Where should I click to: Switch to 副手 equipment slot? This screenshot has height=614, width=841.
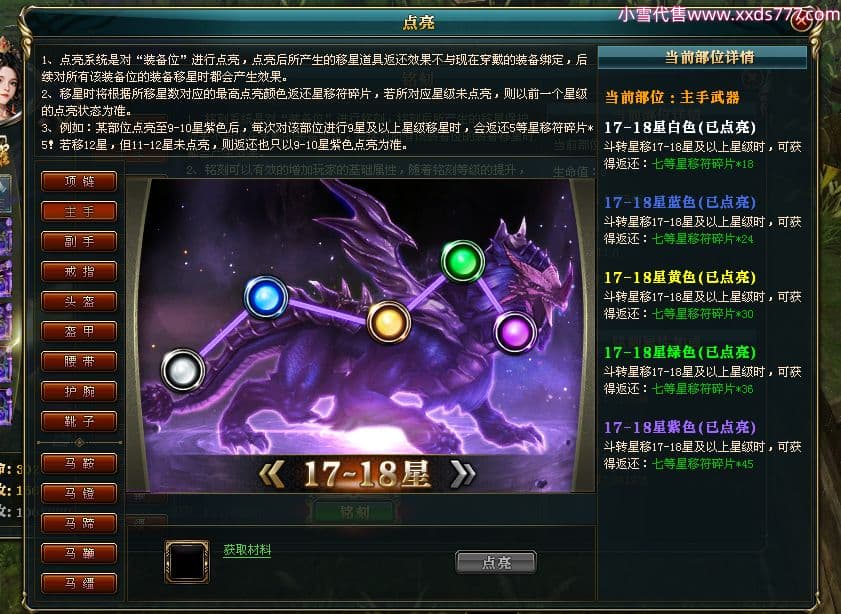pos(79,241)
